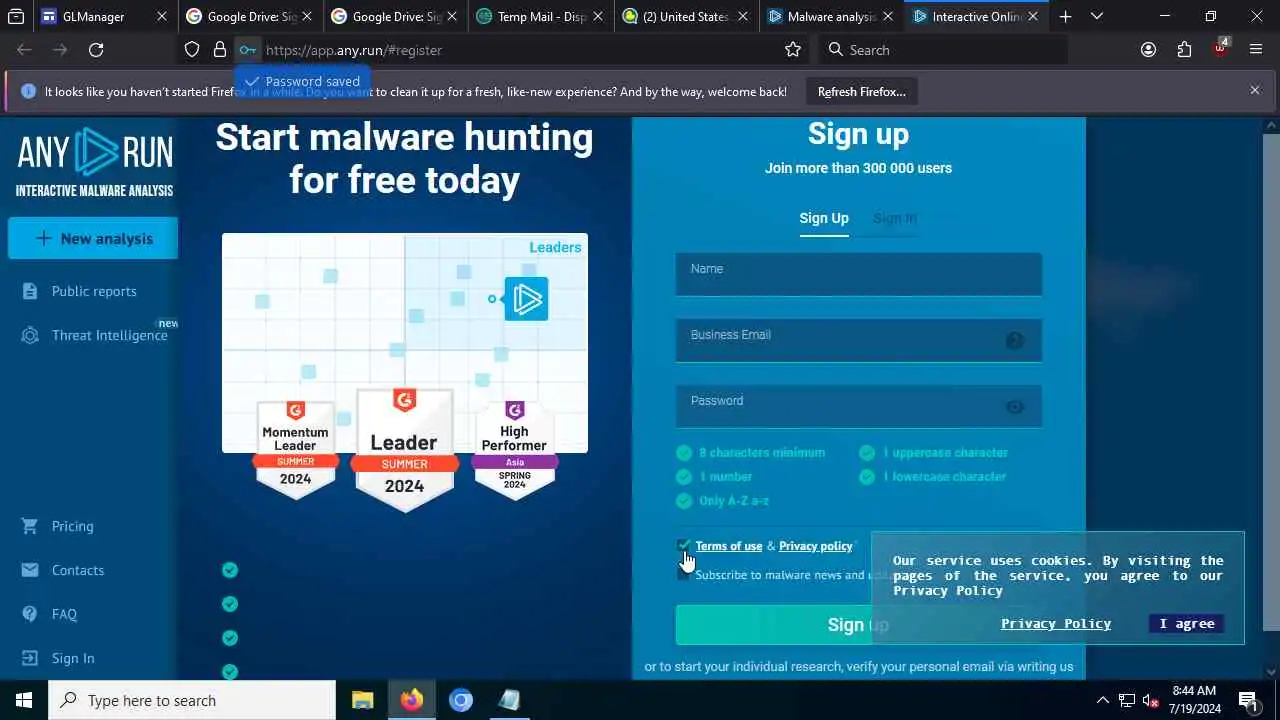Open the uBlock Origin extension icon

[1220, 48]
